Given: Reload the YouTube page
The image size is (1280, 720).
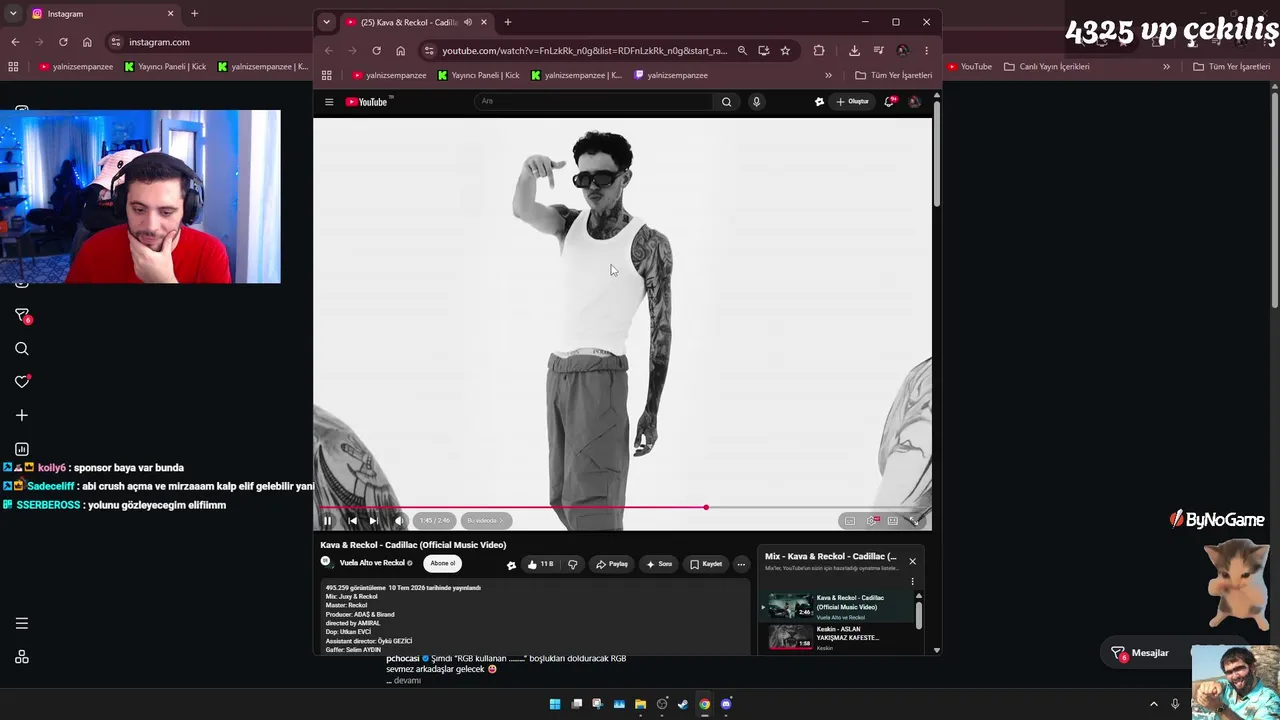Looking at the screenshot, I should click(376, 50).
